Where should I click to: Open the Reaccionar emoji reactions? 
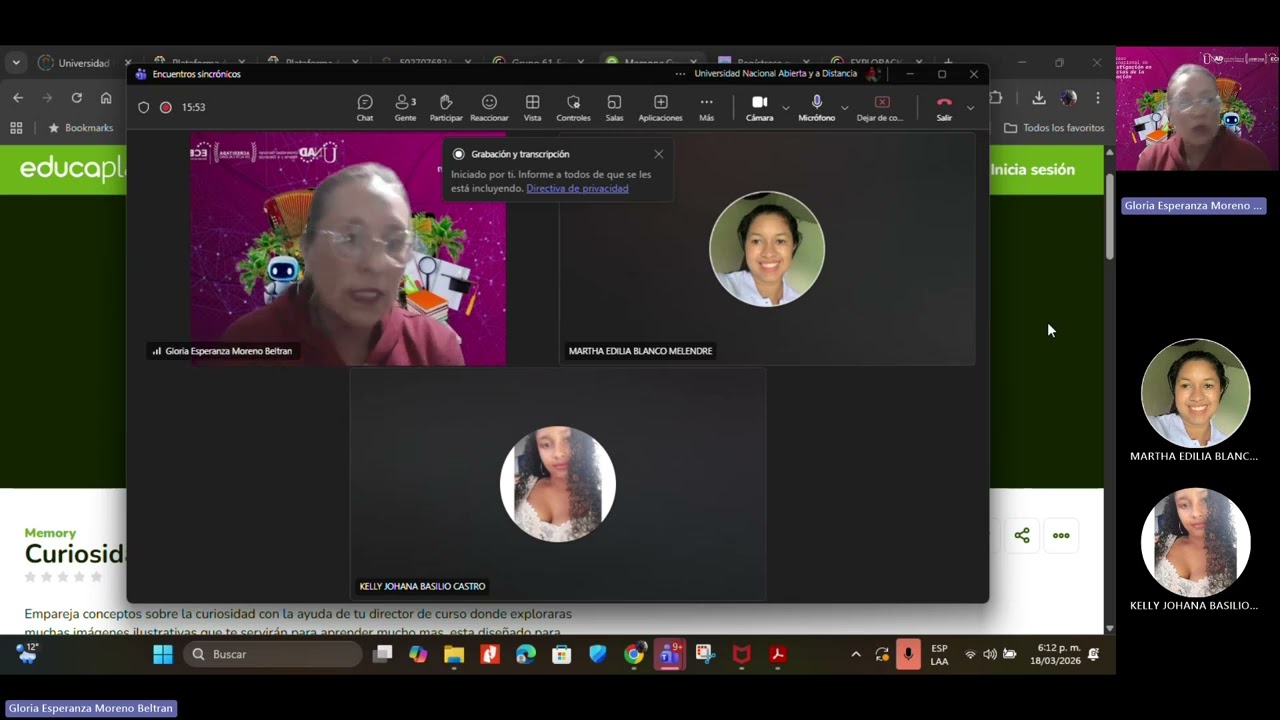coord(489,108)
